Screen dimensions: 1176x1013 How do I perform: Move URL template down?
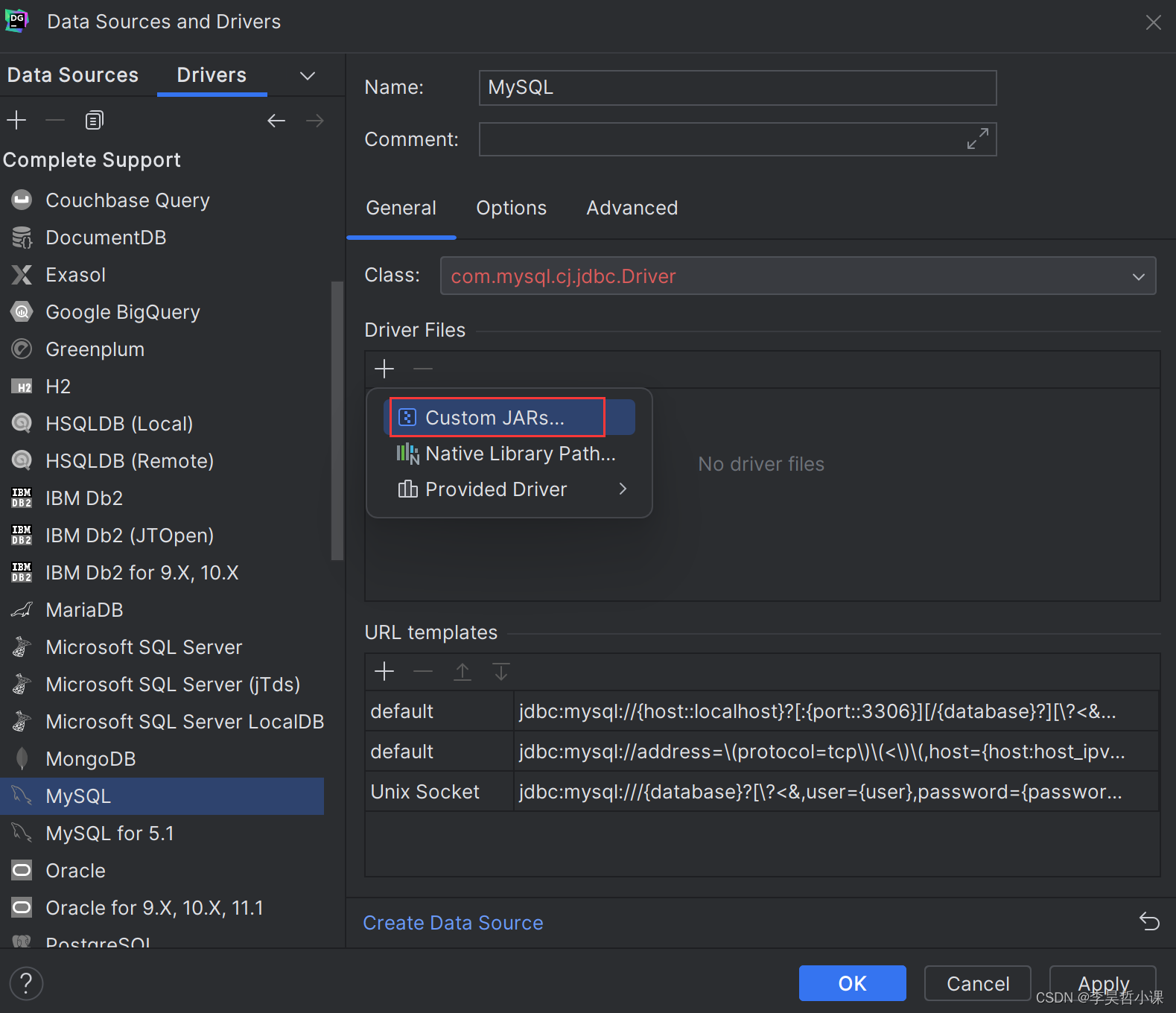[501, 671]
